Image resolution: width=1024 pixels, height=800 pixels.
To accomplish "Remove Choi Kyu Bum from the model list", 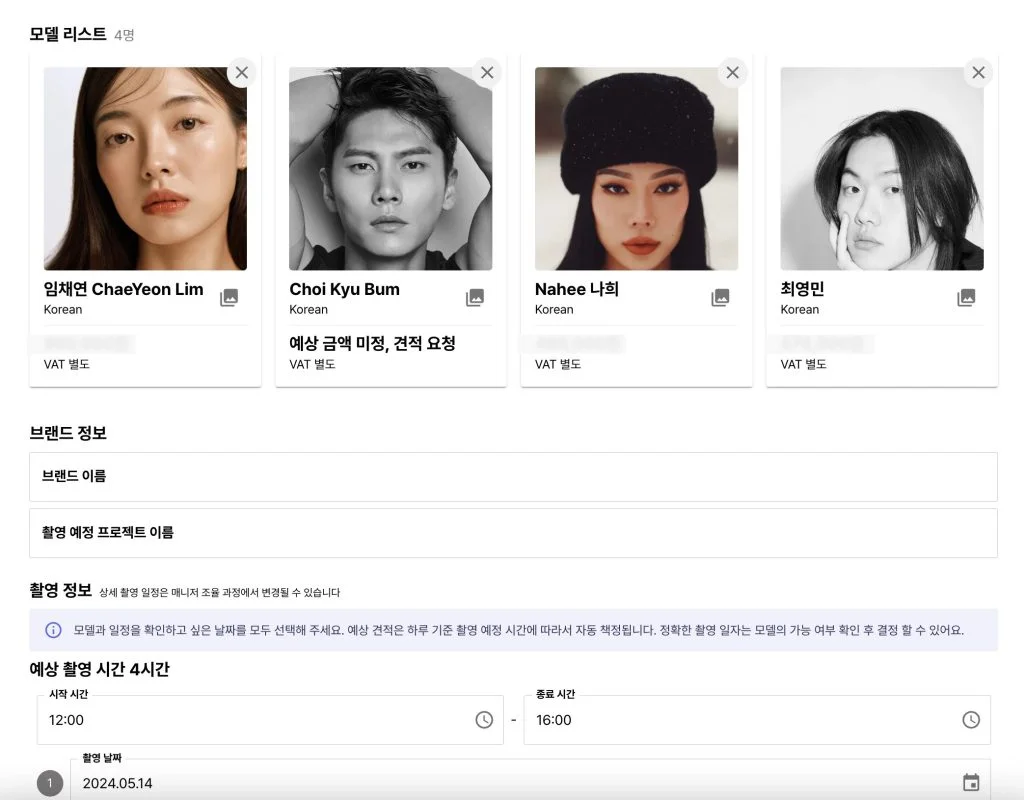I will [x=487, y=72].
